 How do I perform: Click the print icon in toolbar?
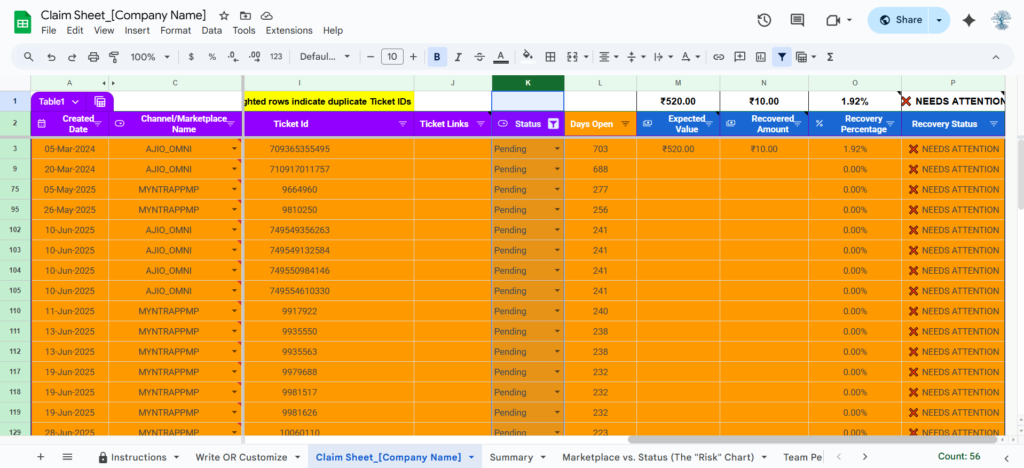[x=93, y=57]
